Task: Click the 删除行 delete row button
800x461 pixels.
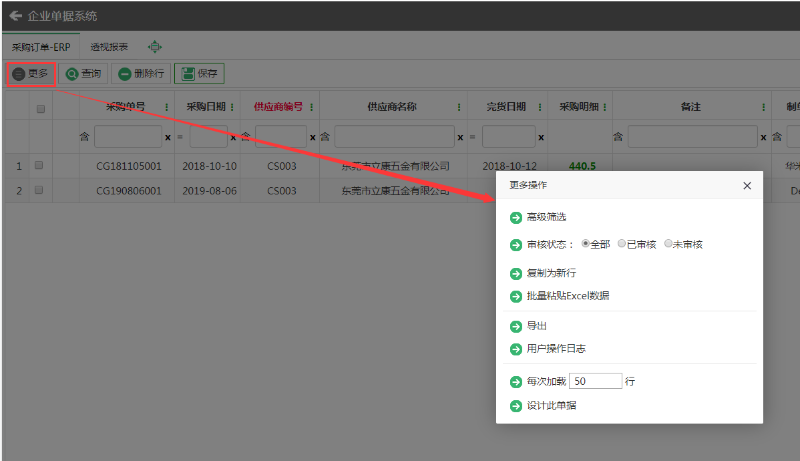Action: [140, 73]
